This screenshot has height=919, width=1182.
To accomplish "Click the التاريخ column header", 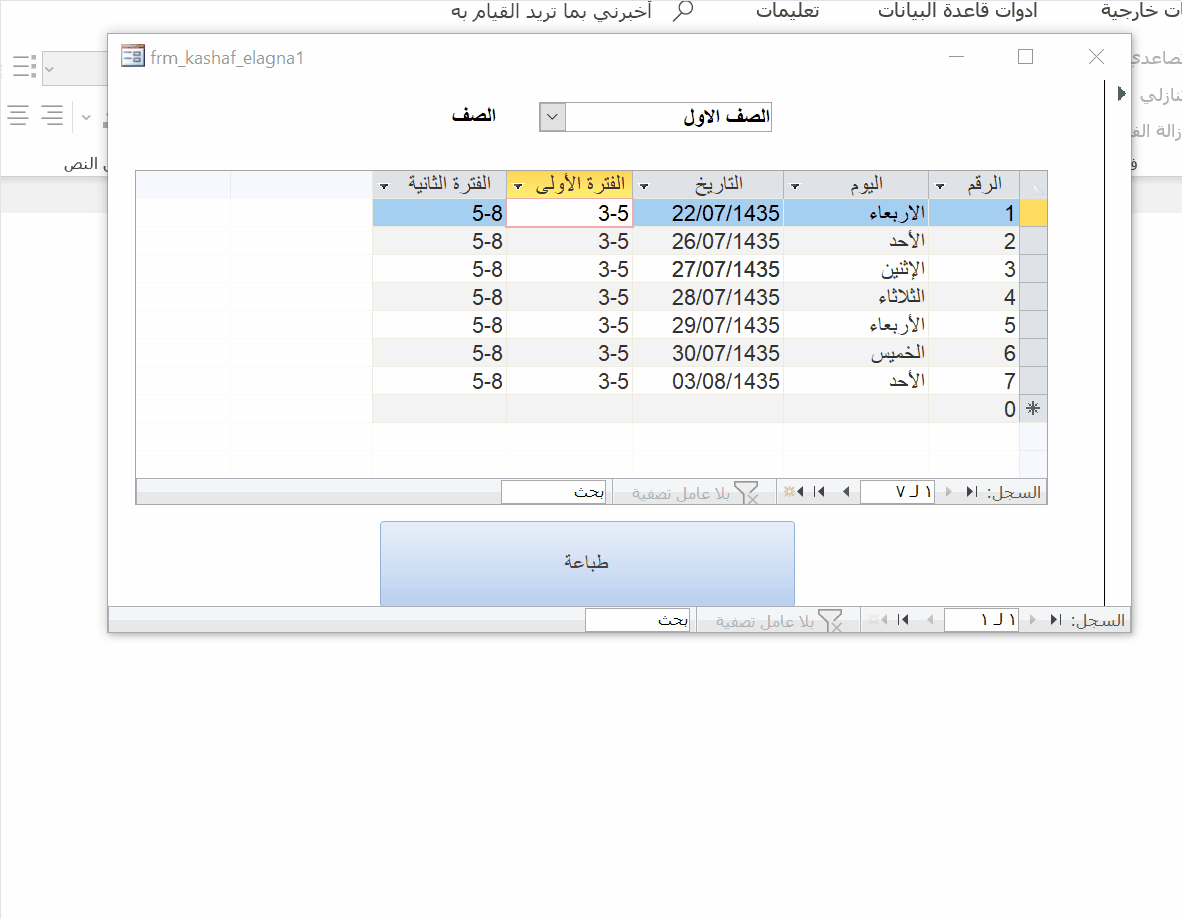I will pos(708,185).
